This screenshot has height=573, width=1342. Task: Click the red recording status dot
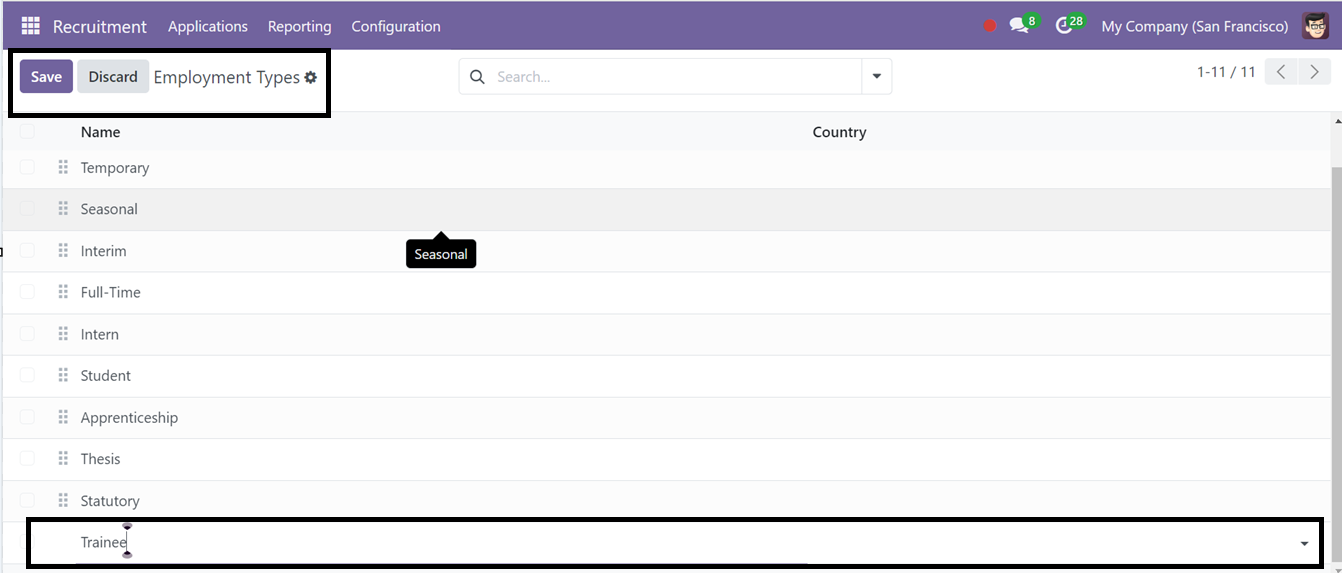990,26
